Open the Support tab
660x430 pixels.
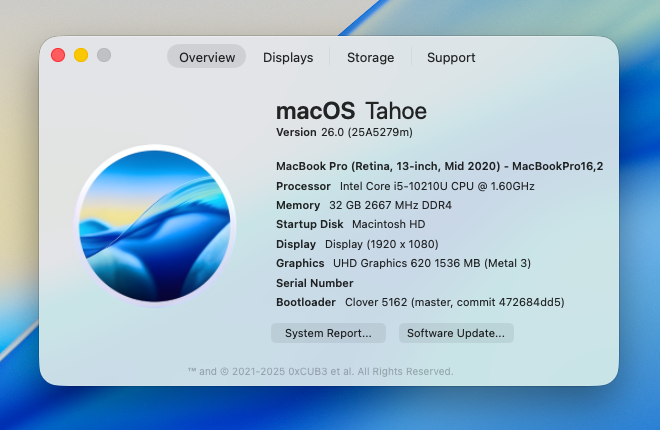[x=451, y=57]
